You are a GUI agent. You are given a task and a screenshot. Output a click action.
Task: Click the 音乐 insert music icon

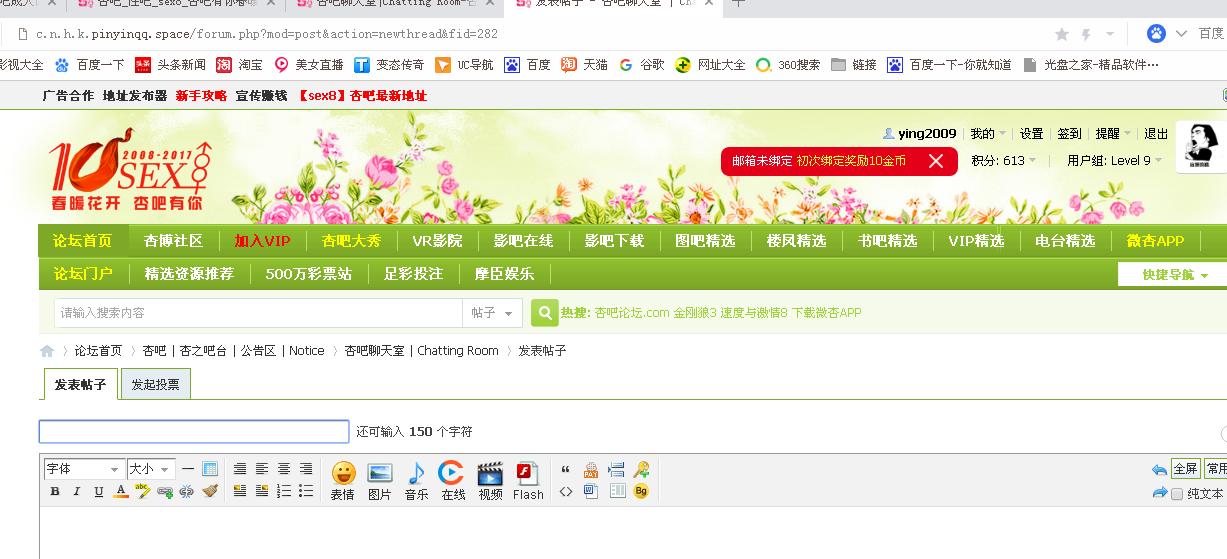[416, 481]
